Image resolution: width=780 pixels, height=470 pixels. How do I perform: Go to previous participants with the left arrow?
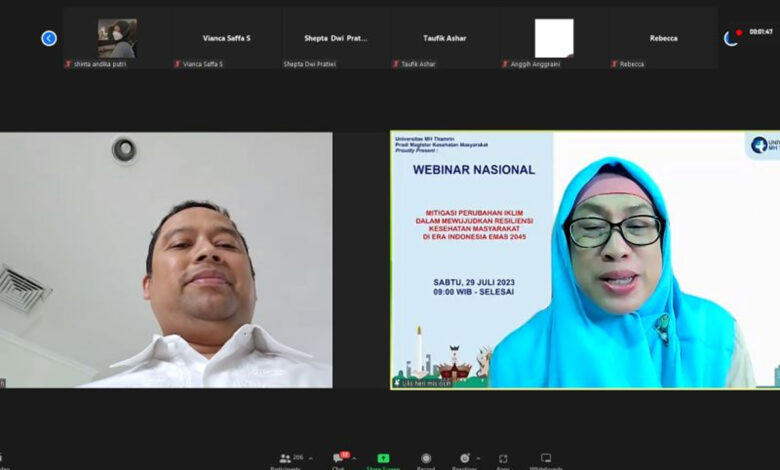[49, 38]
